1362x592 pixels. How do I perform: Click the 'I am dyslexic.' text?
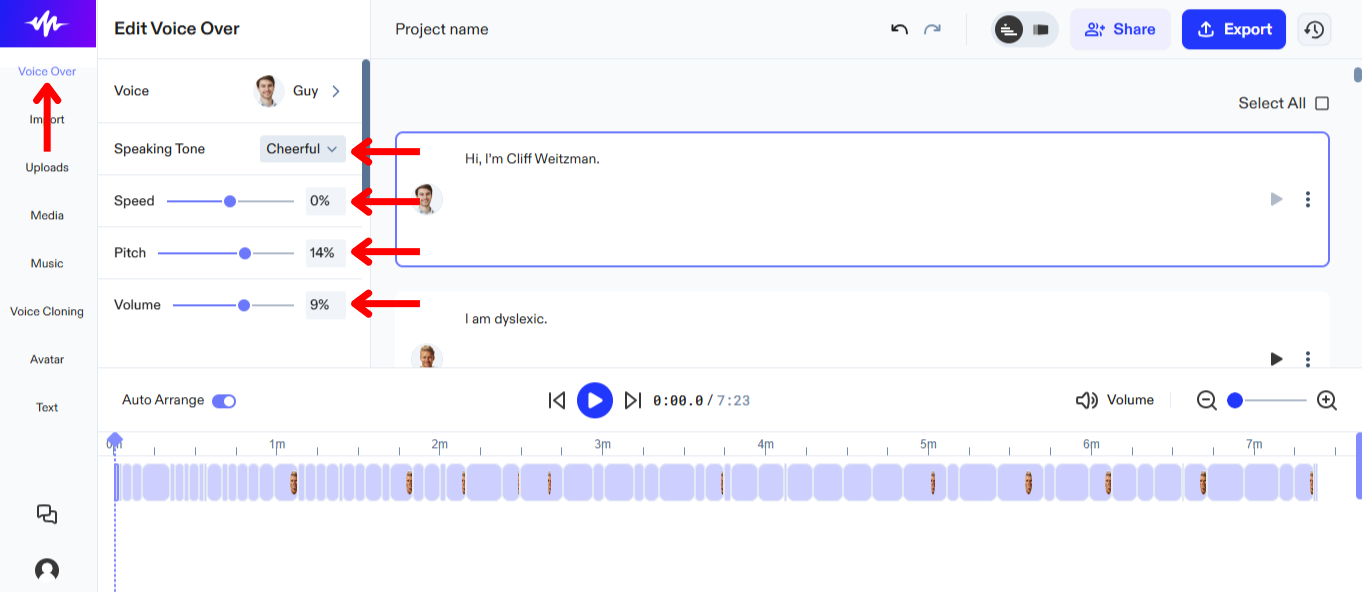coord(506,319)
